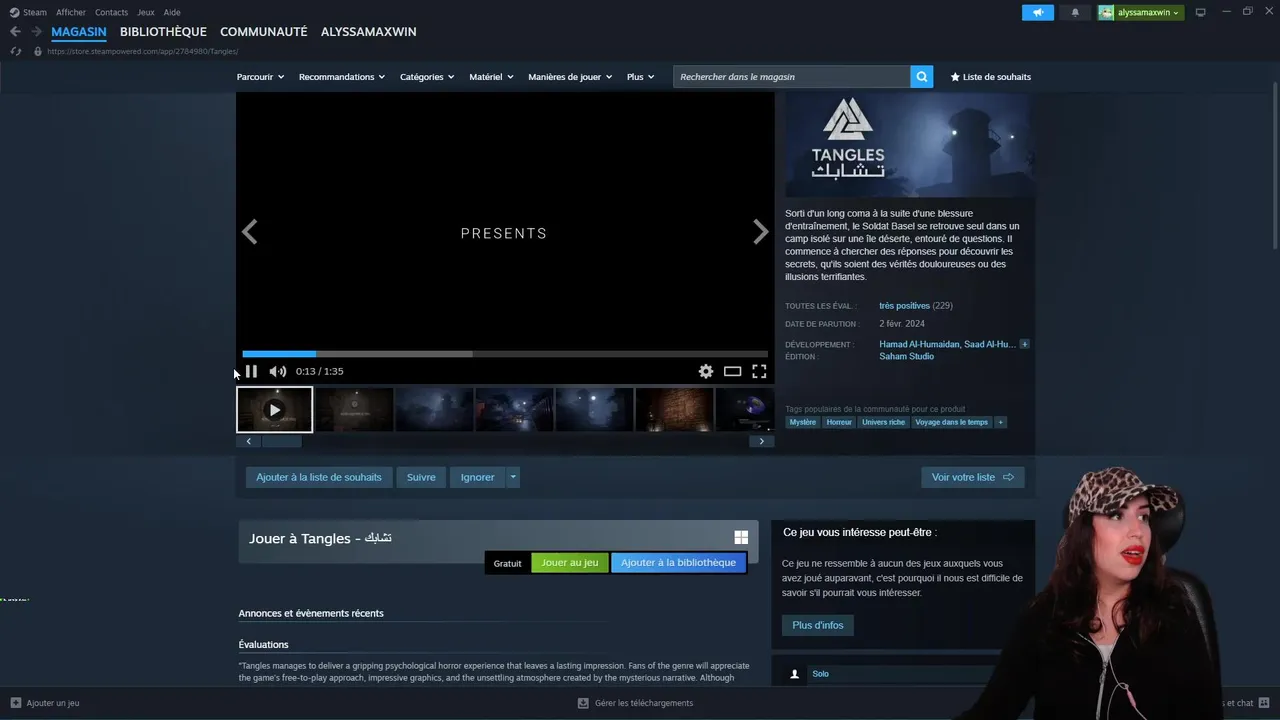Image resolution: width=1280 pixels, height=720 pixels.
Task: Select the Voyage dans le temps tag
Action: (951, 422)
